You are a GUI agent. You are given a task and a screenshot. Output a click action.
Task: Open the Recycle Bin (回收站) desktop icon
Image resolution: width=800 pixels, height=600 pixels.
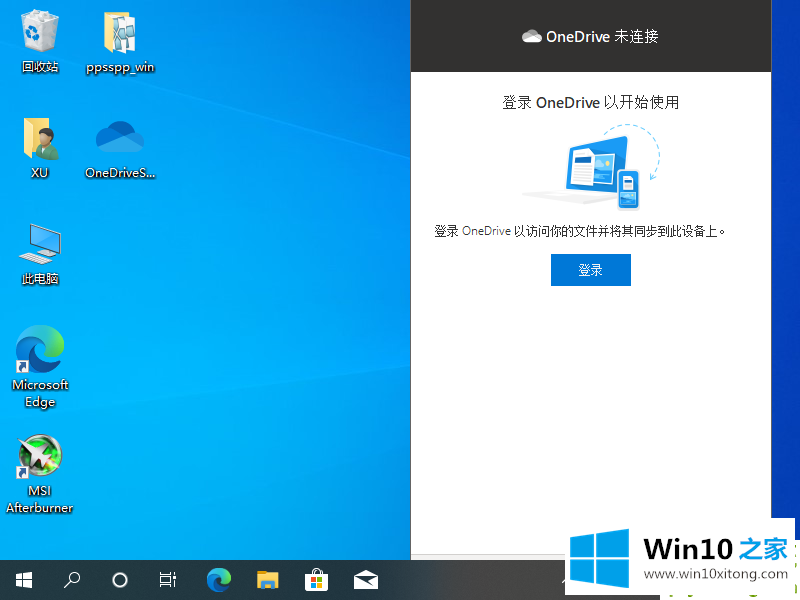pyautogui.click(x=39, y=41)
